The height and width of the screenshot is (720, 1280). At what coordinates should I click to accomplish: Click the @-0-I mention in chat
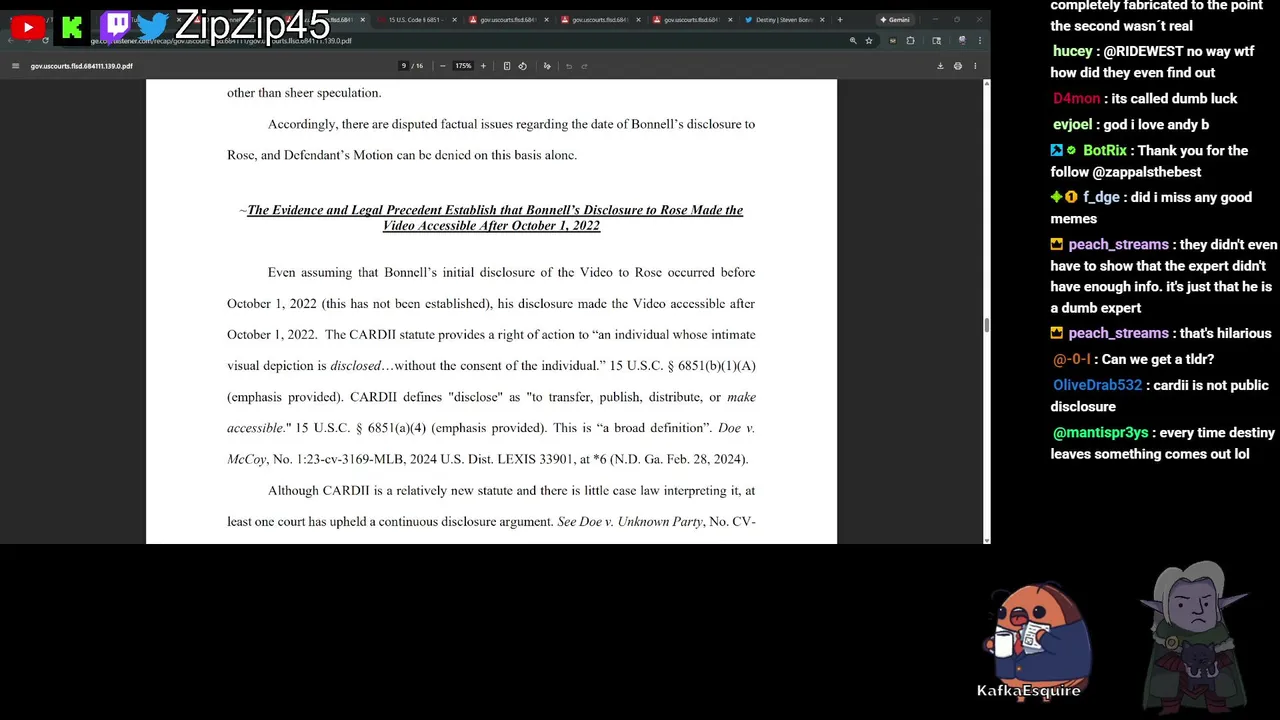pos(1072,360)
